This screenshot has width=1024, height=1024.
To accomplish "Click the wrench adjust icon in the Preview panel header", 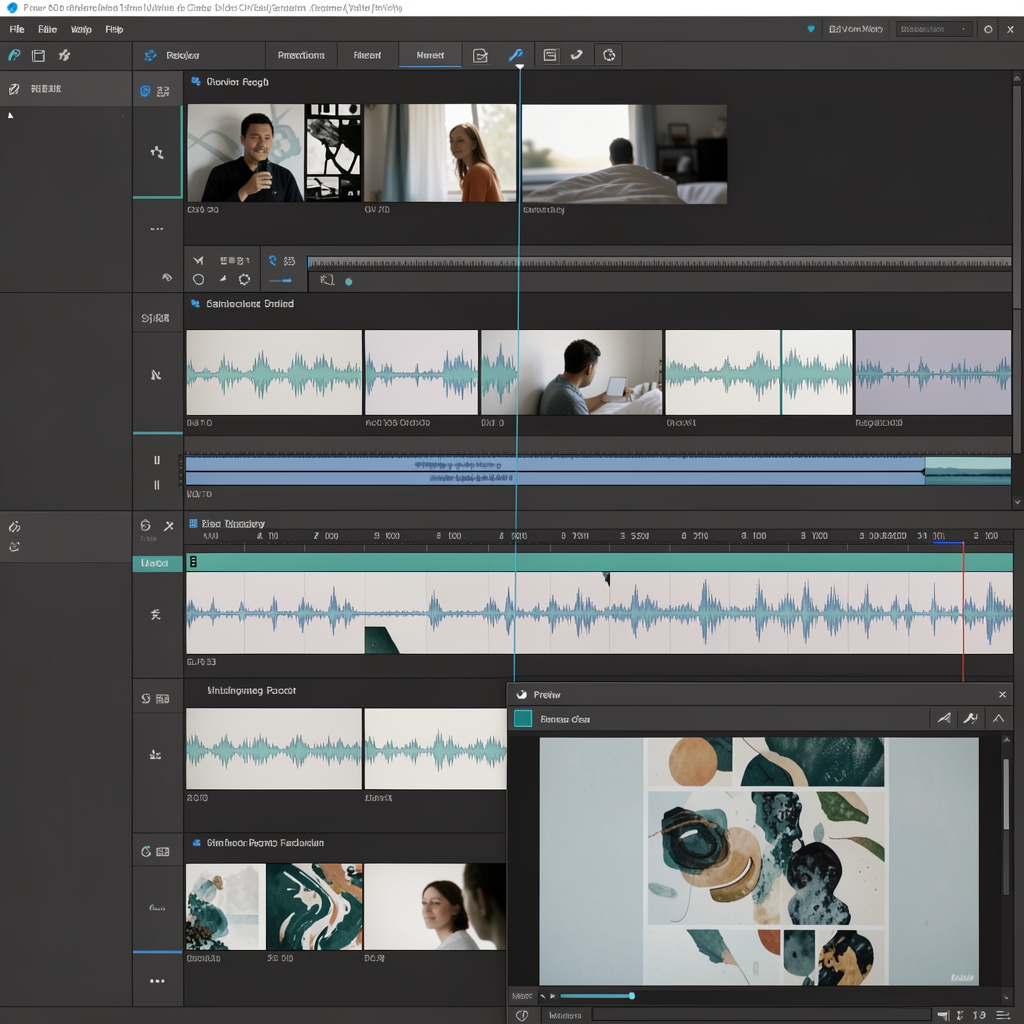I will tap(970, 718).
